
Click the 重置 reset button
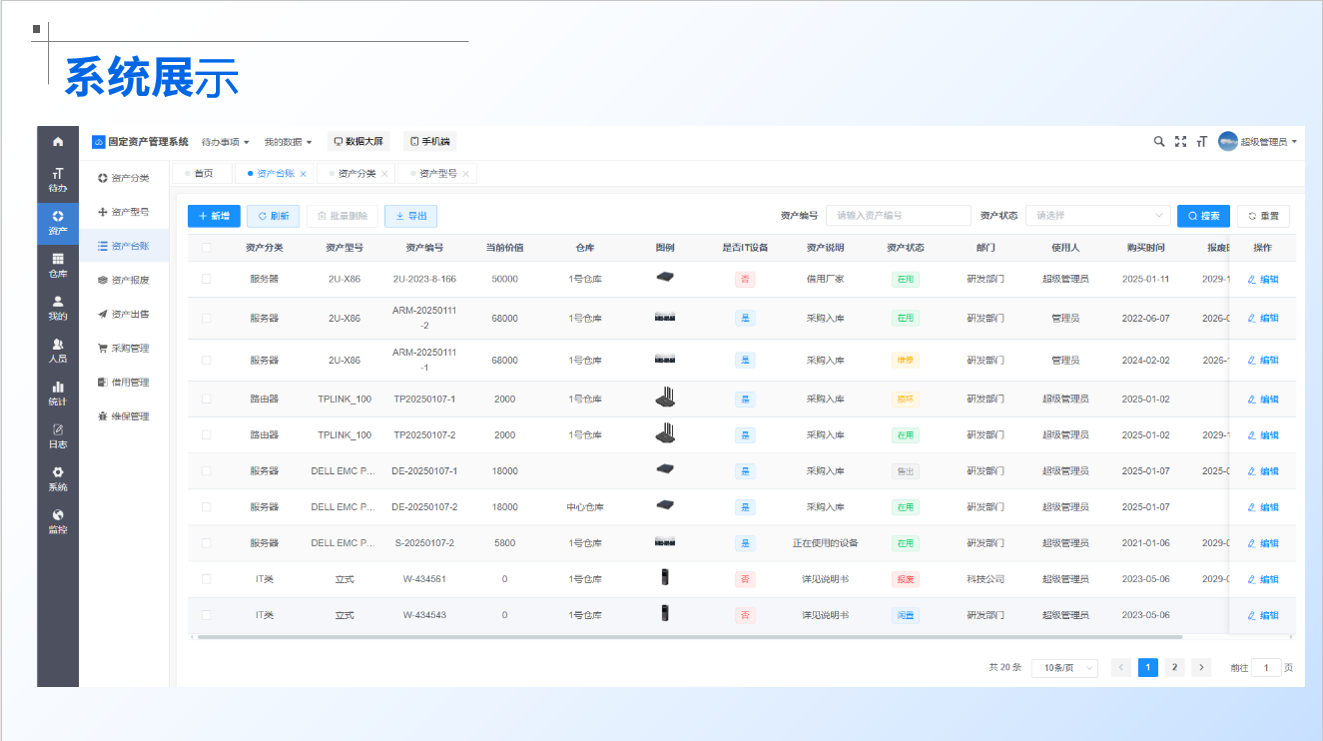(x=1264, y=216)
